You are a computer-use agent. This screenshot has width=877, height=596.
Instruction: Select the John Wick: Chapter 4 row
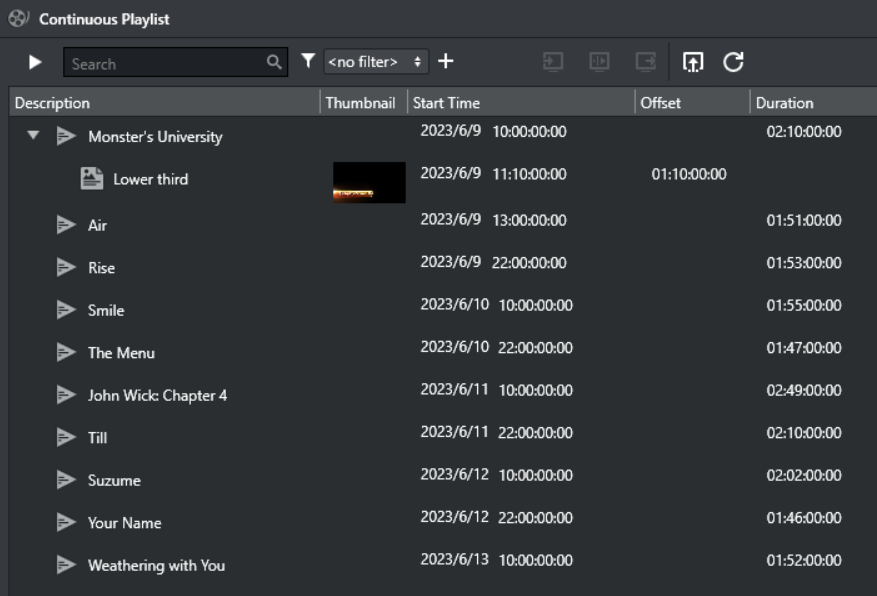tap(157, 395)
